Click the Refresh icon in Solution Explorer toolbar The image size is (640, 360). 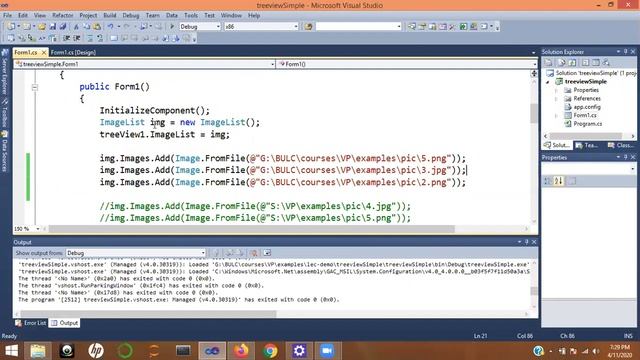click(572, 62)
